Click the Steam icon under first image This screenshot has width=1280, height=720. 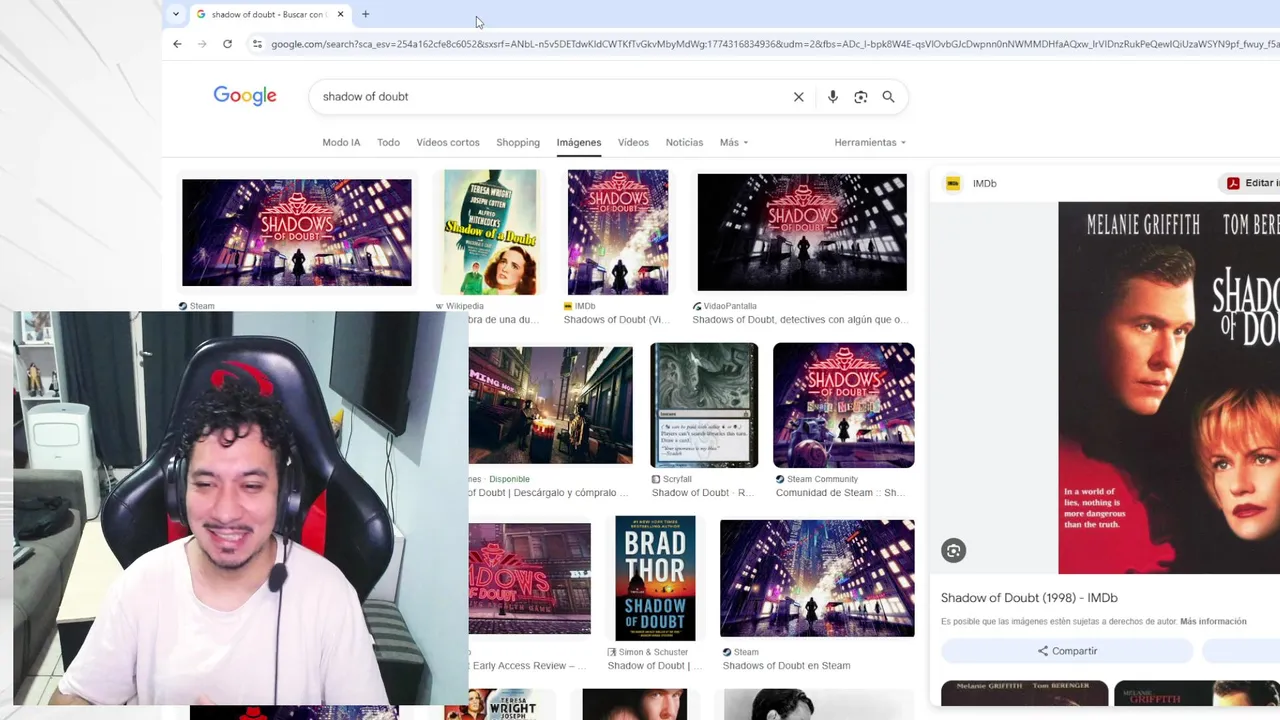click(183, 306)
